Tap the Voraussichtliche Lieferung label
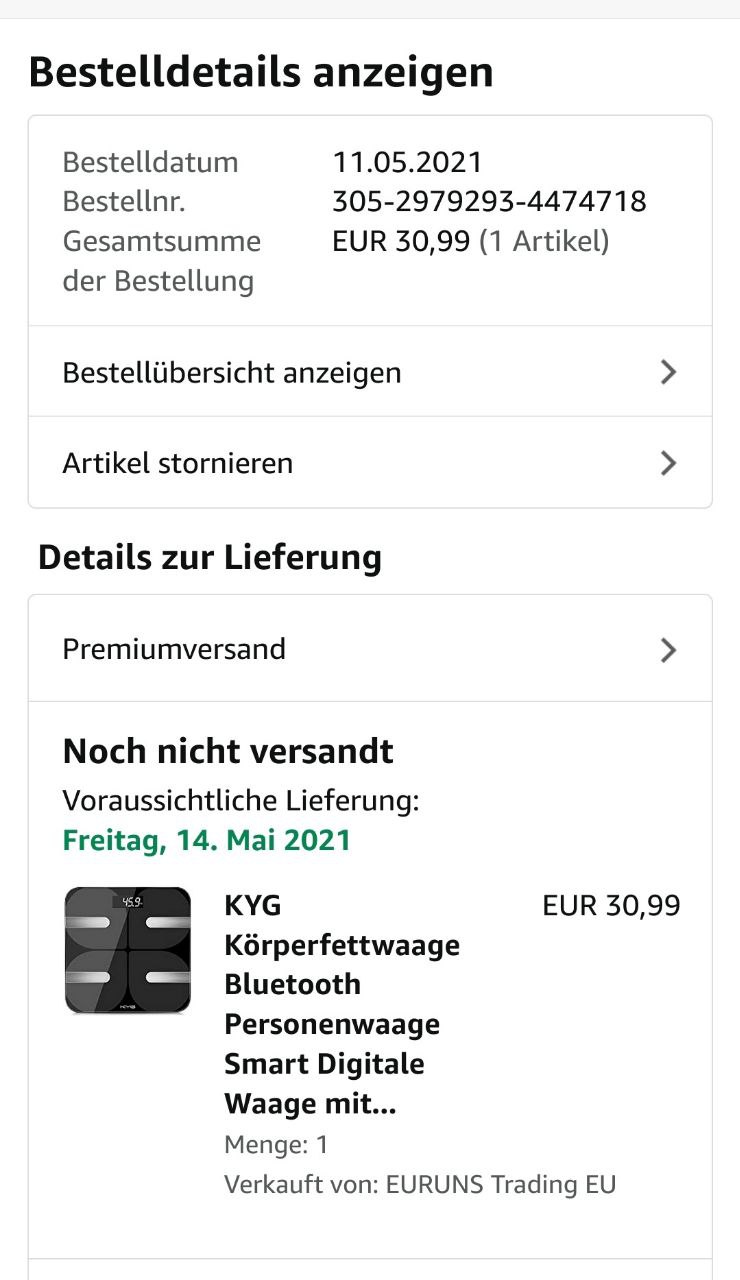This screenshot has height=1280, width=740. pyautogui.click(x=241, y=801)
